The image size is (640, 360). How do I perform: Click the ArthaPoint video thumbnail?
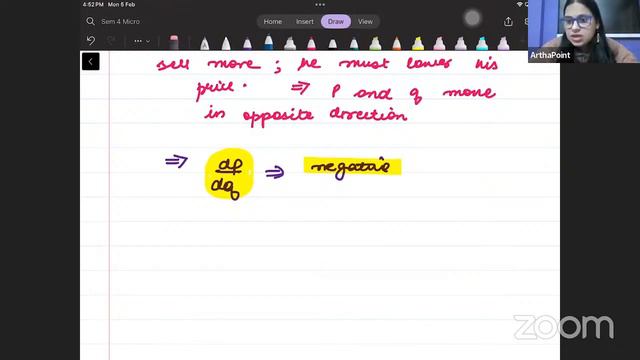point(584,31)
